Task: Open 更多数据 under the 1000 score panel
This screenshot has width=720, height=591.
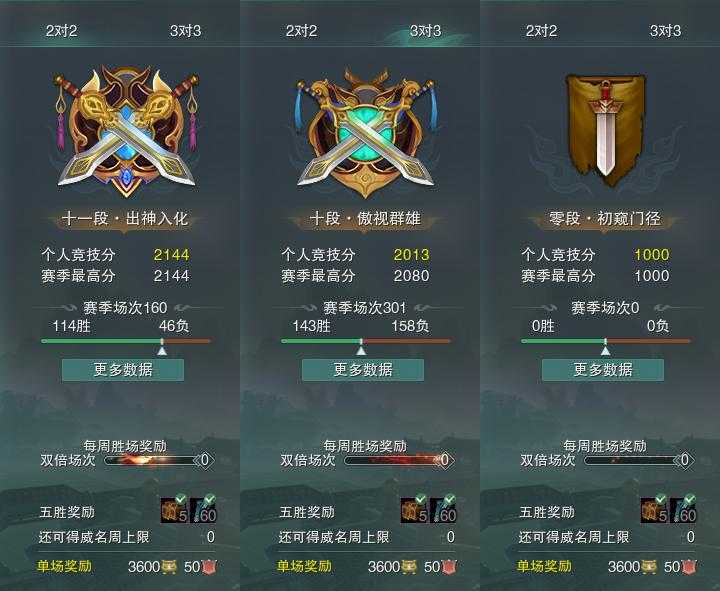Action: 603,370
